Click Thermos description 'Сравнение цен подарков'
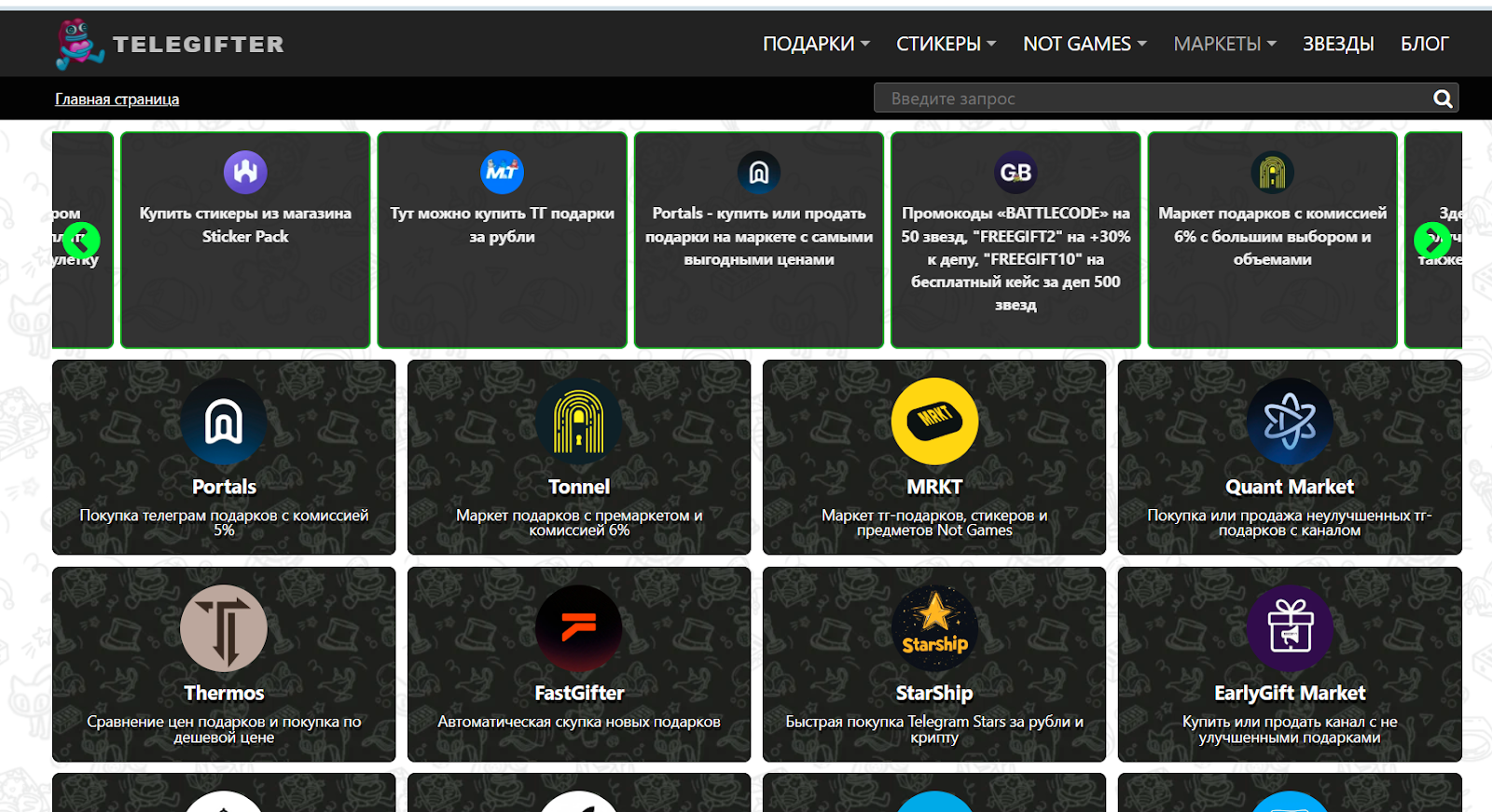Viewport: 1492px width, 812px height. pos(224,729)
